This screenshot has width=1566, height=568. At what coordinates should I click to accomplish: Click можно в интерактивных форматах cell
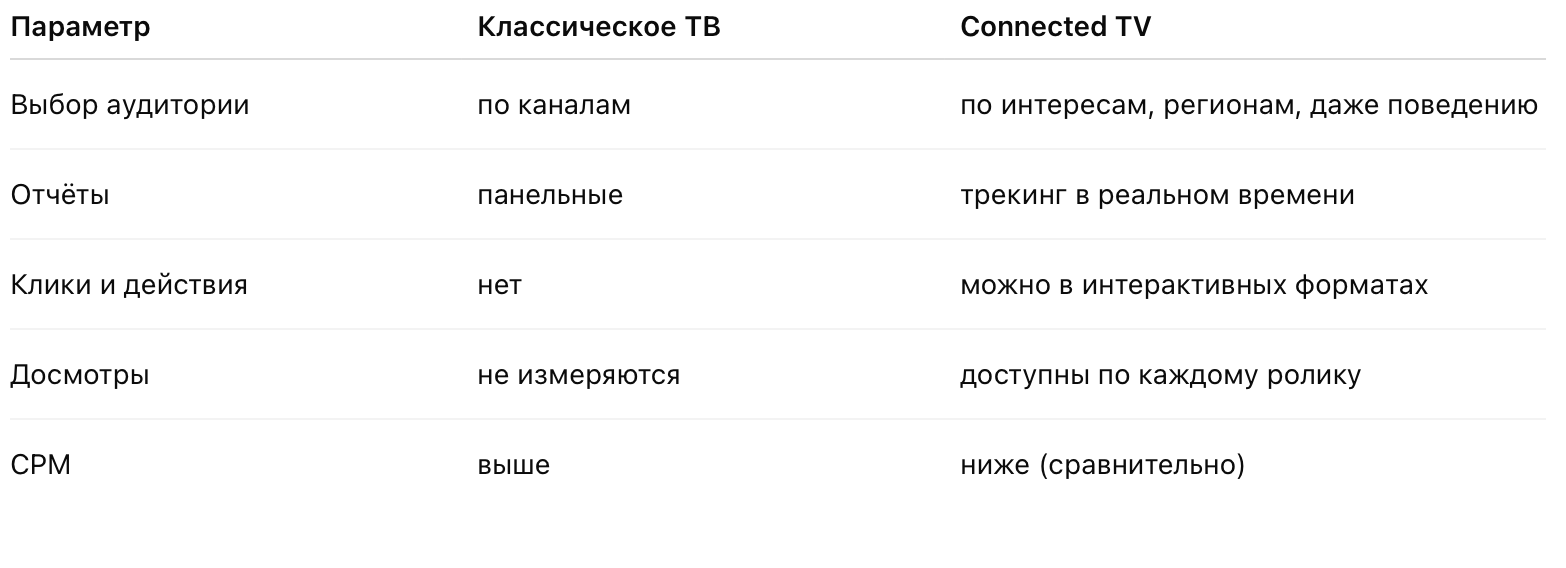tap(1193, 285)
